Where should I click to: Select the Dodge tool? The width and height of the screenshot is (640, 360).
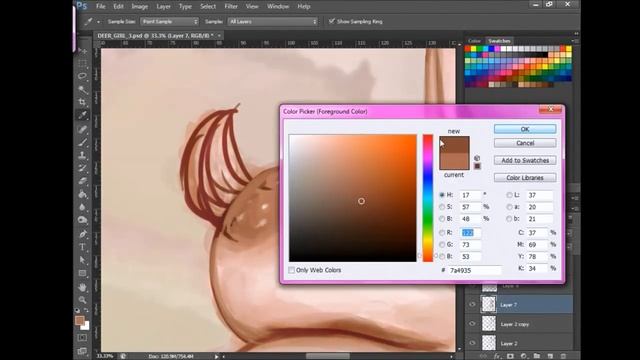point(83,220)
